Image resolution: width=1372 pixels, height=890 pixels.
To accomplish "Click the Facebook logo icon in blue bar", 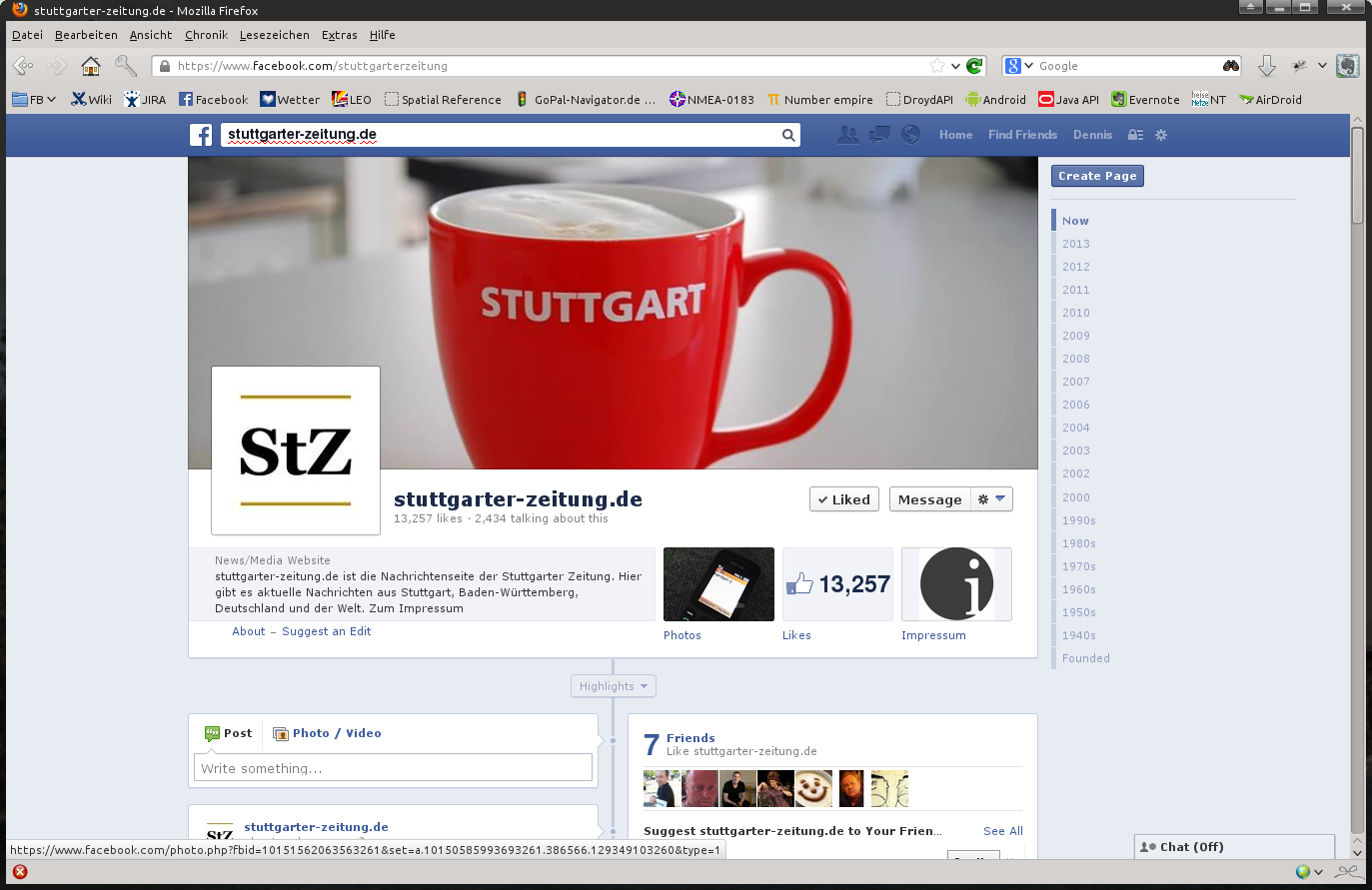I will click(x=201, y=135).
